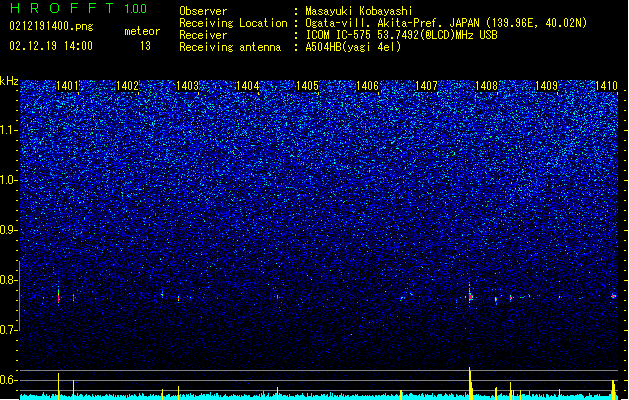Select observer name Masayuki Kobayashi
The width and height of the screenshot is (629, 400).
[359, 11]
